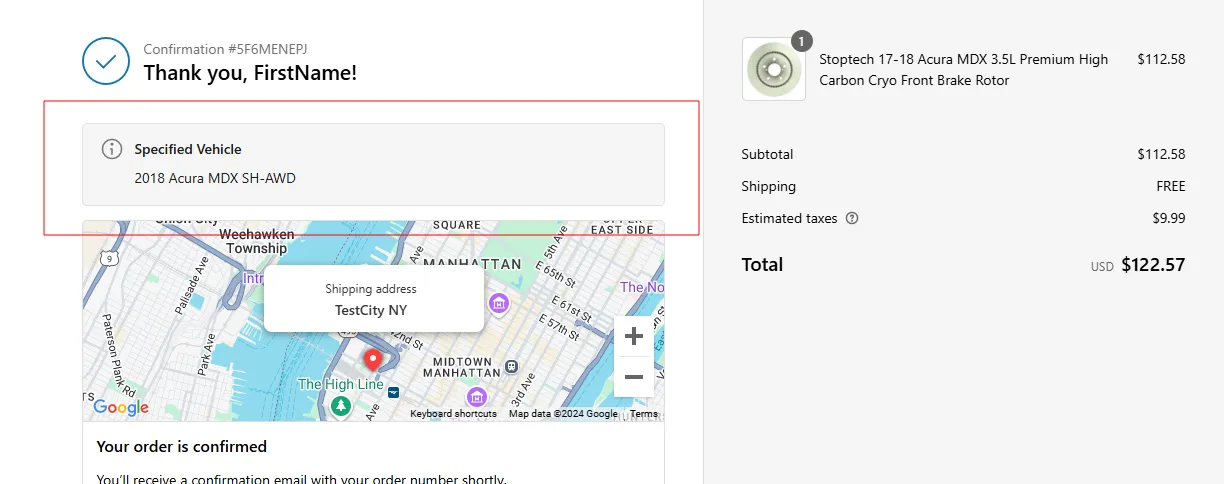Open the map Terms link
The height and width of the screenshot is (484, 1224).
click(643, 414)
